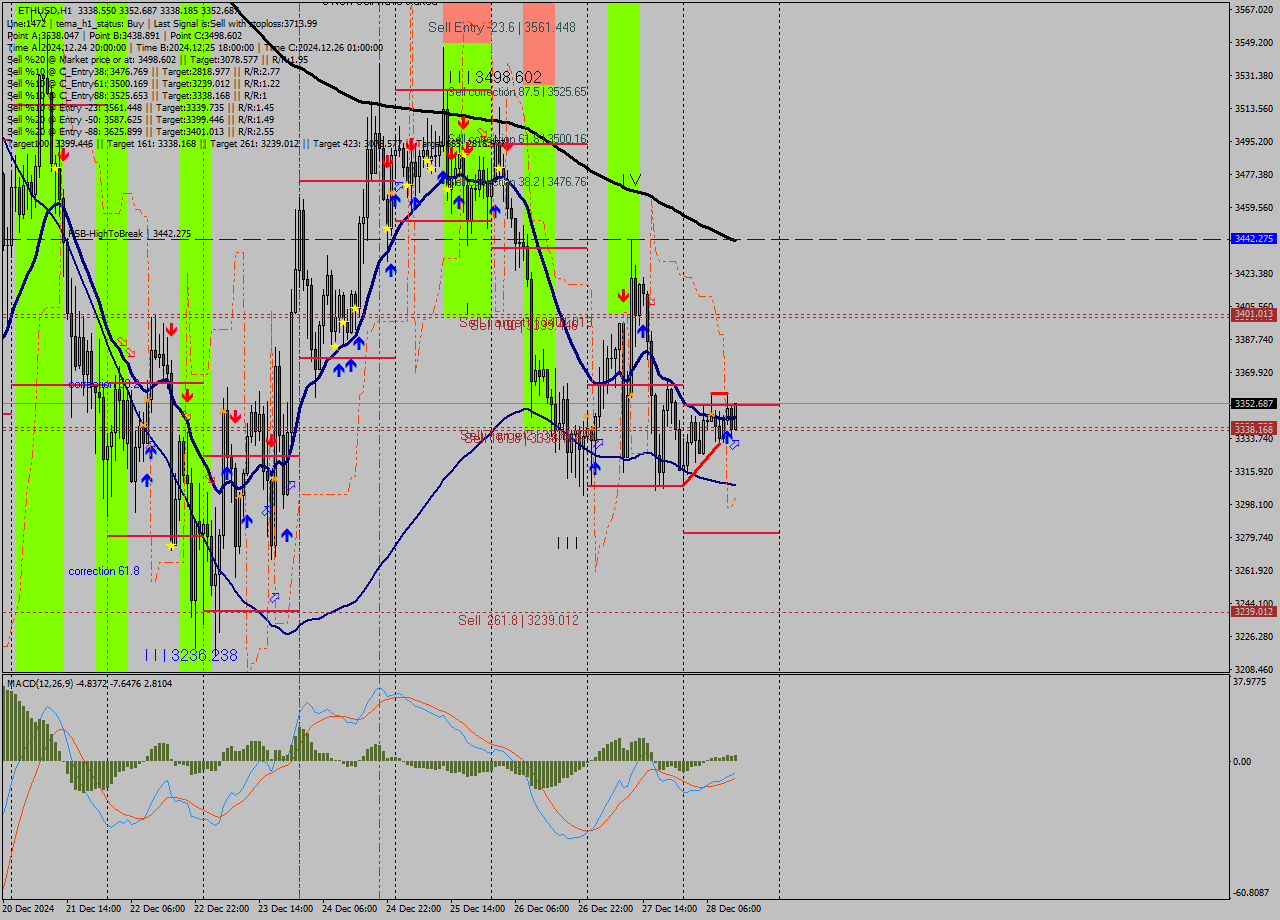The height and width of the screenshot is (920, 1280).
Task: Select the blue '| | | 3236.238' label
Action: point(191,655)
